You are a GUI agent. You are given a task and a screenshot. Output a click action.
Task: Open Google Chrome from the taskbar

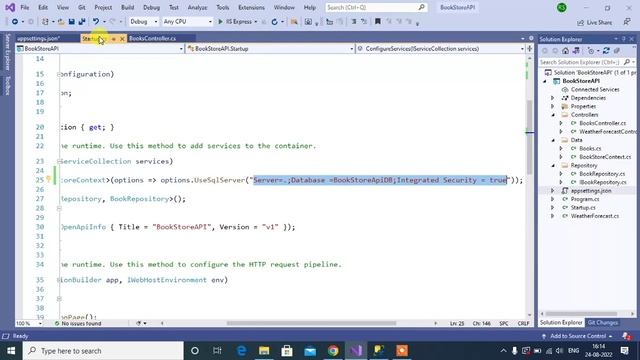tap(333, 351)
